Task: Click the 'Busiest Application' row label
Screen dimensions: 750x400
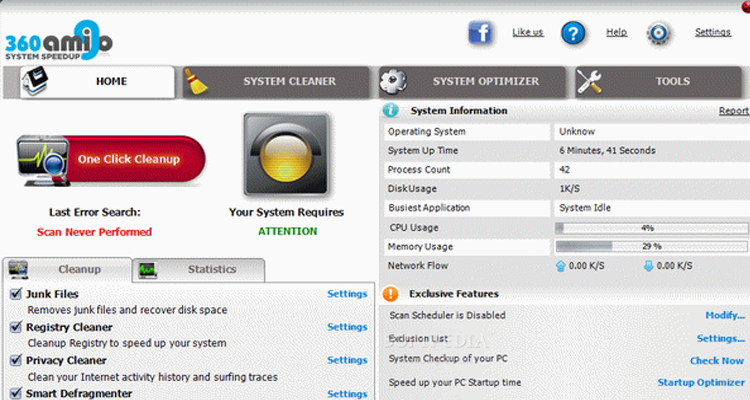Action: tap(429, 208)
